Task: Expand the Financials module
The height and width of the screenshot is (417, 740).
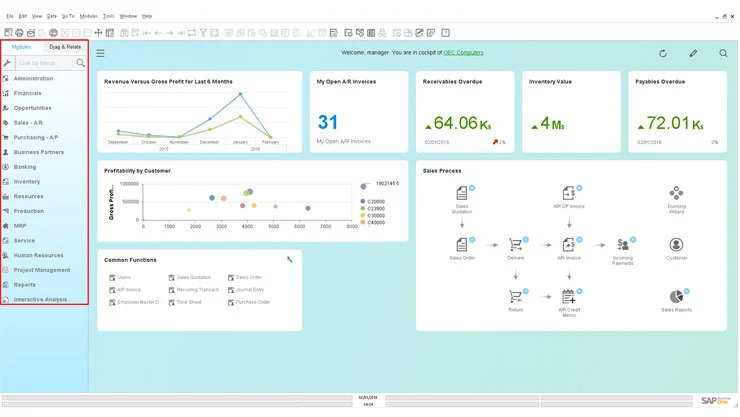Action: [x=27, y=93]
